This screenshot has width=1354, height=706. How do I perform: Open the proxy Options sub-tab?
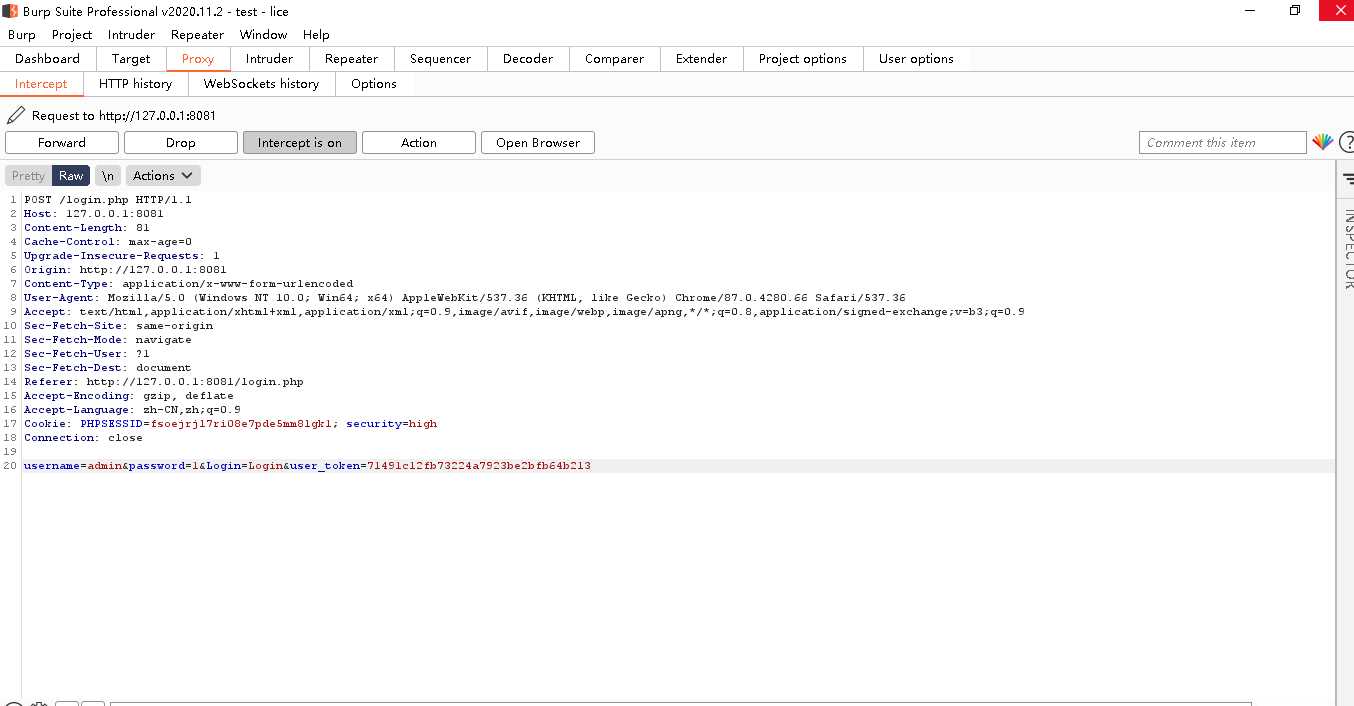374,84
